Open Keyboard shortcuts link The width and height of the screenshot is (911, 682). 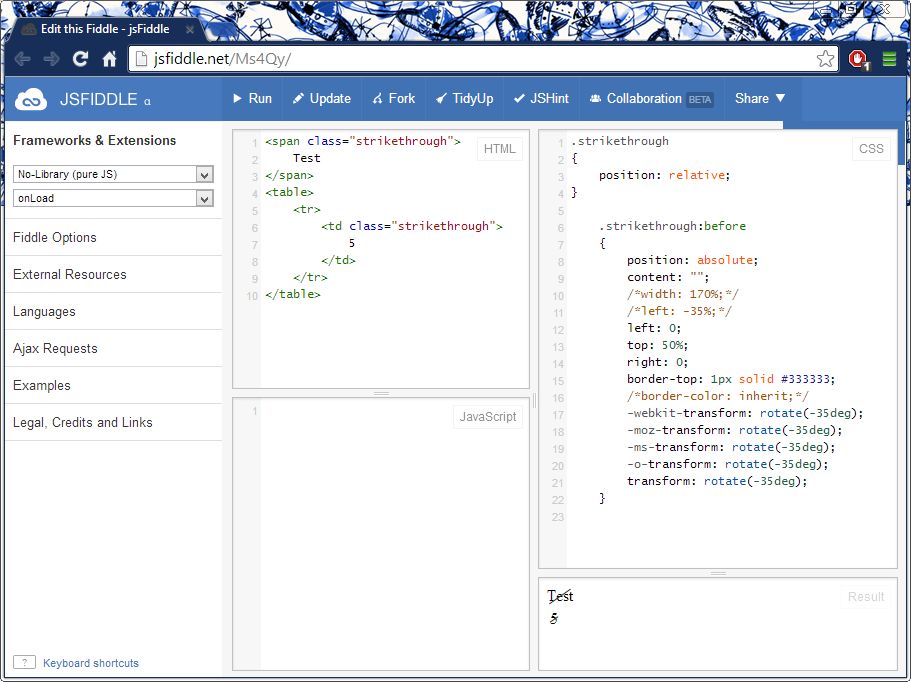pos(91,663)
